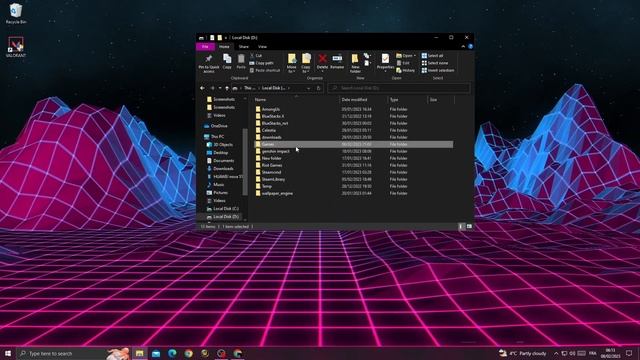
Task: Open Local Disk (C:) in the navigation pane
Action: [x=223, y=209]
